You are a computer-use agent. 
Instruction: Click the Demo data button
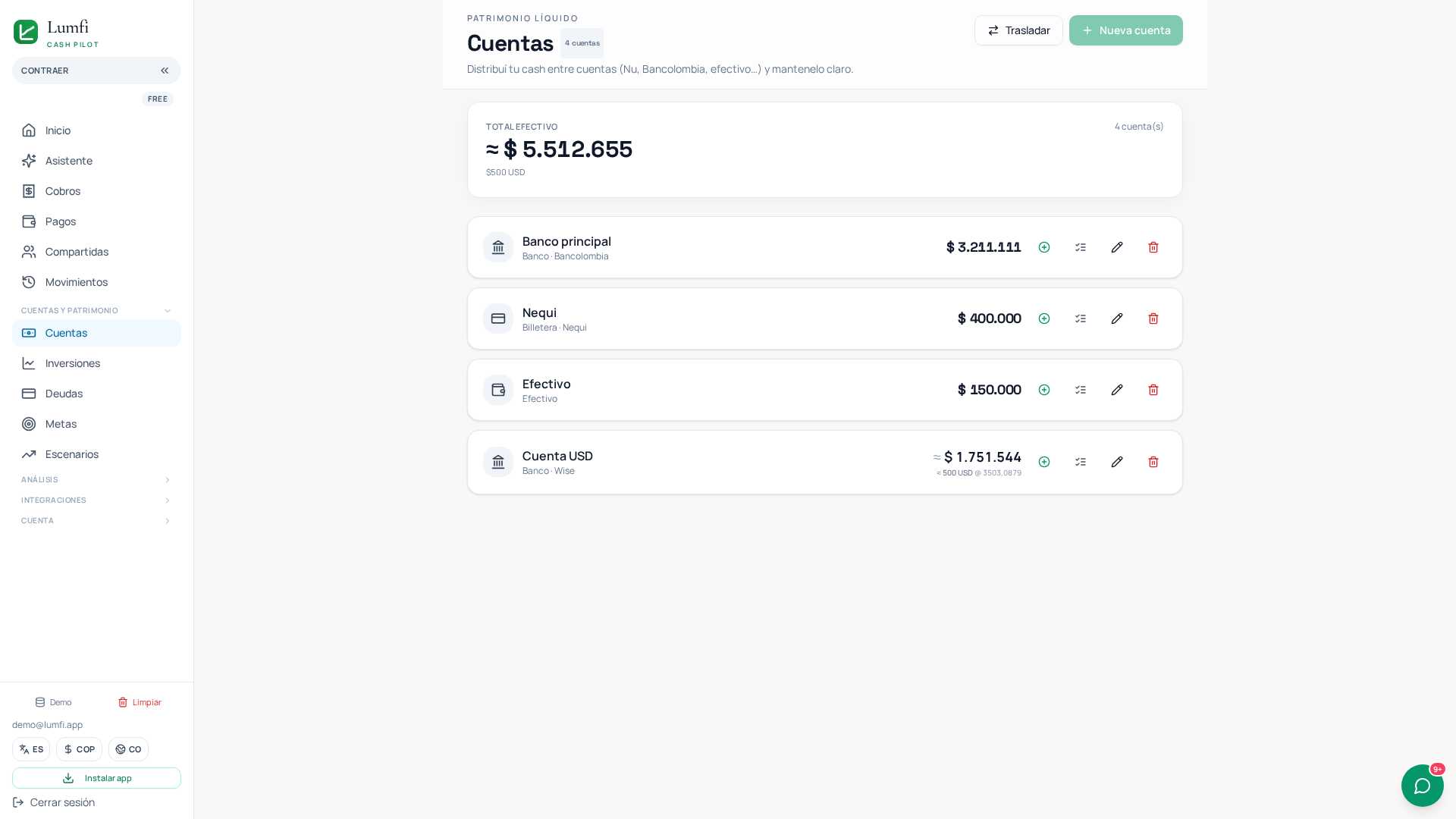click(53, 702)
